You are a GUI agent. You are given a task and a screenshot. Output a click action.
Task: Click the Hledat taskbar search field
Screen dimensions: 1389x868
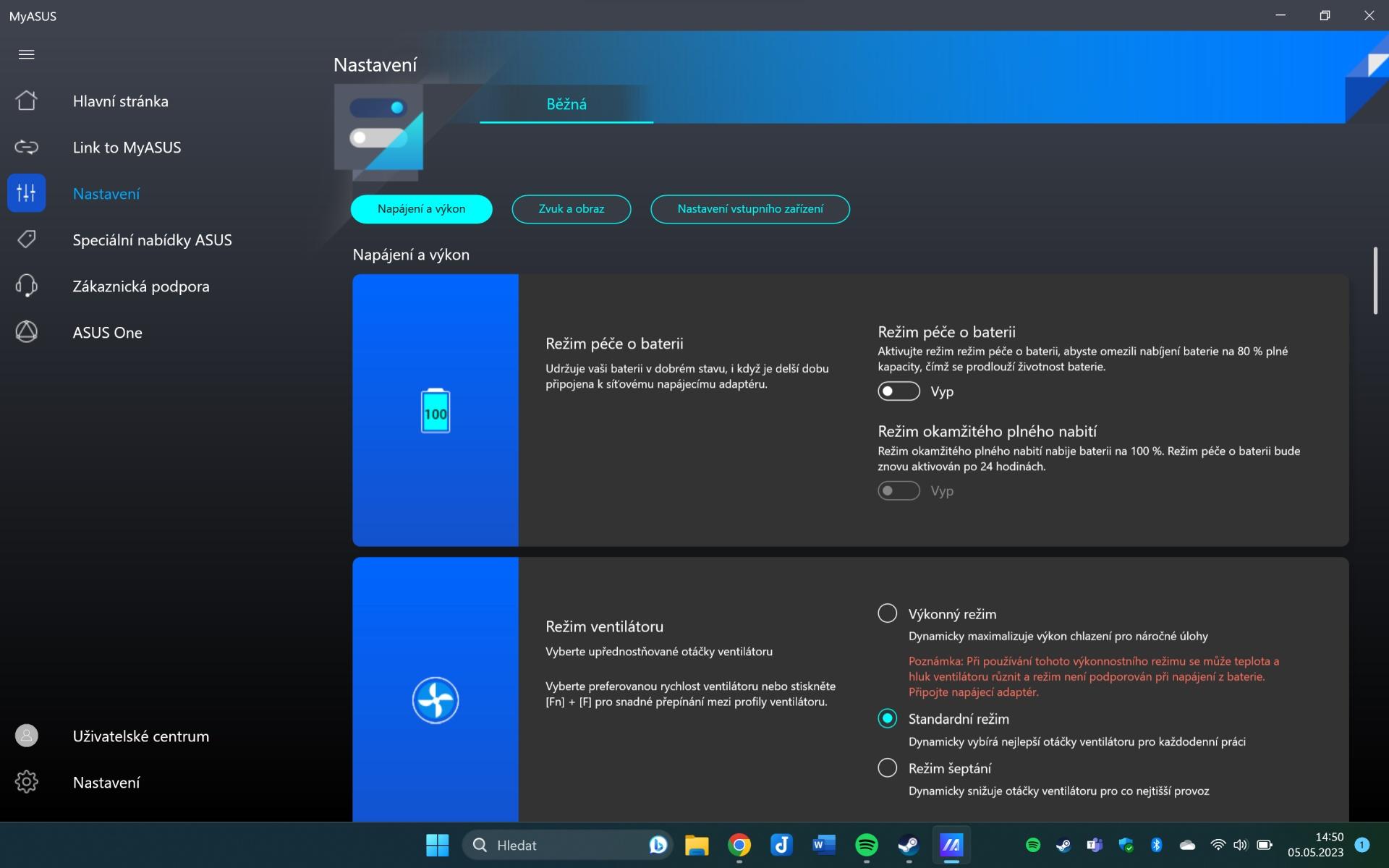pos(567,845)
